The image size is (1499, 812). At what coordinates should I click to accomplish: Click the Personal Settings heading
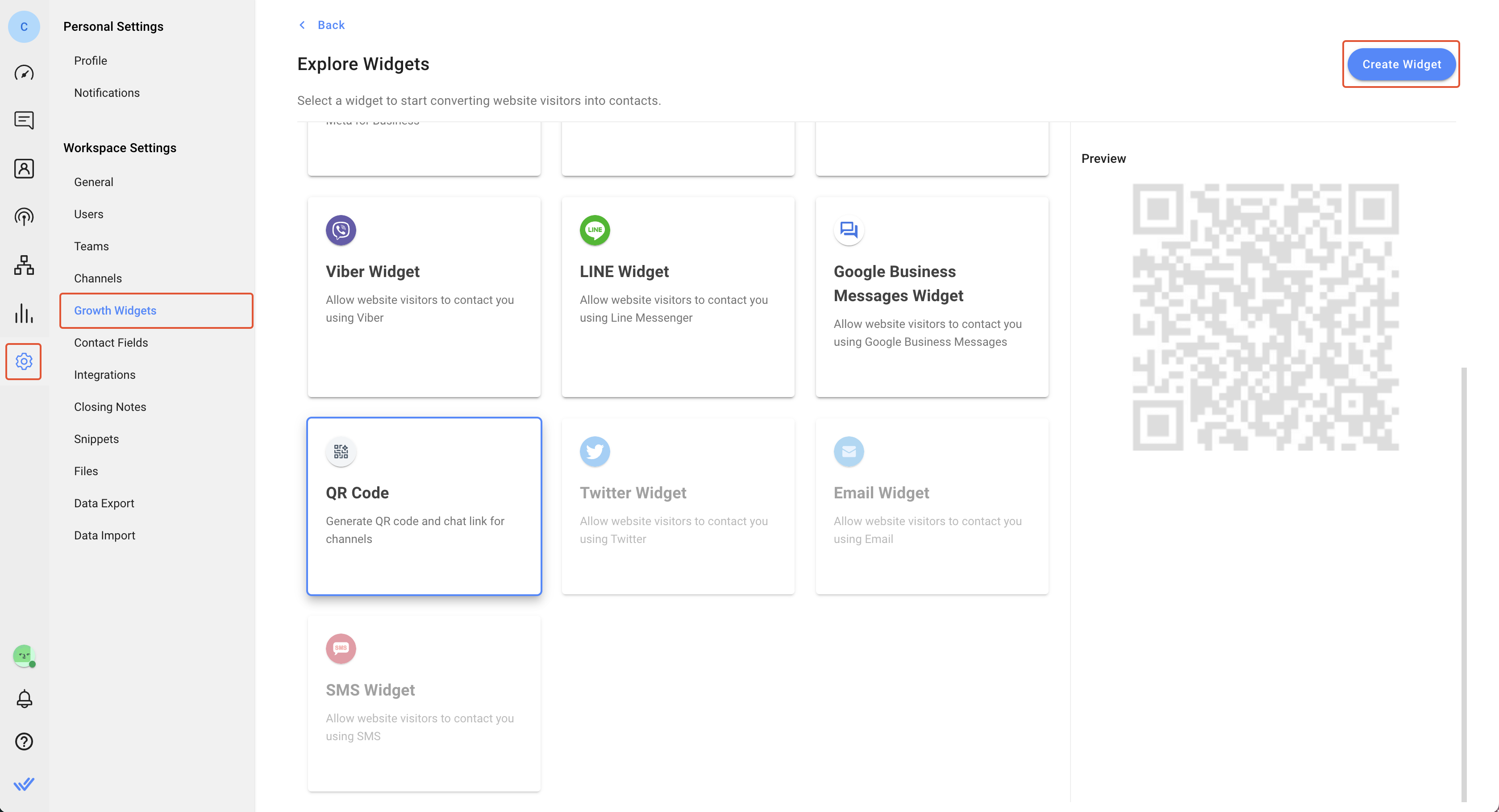pos(113,27)
